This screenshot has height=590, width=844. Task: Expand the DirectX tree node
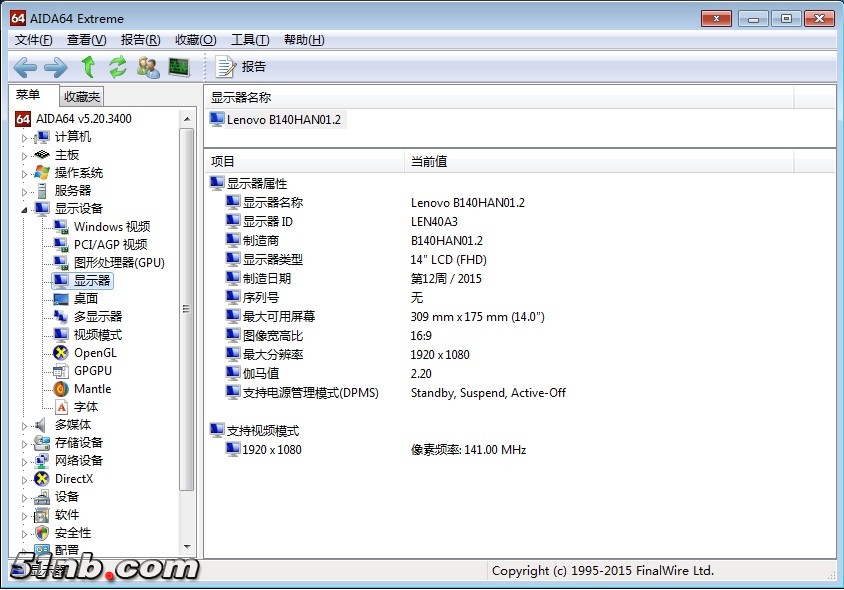25,479
